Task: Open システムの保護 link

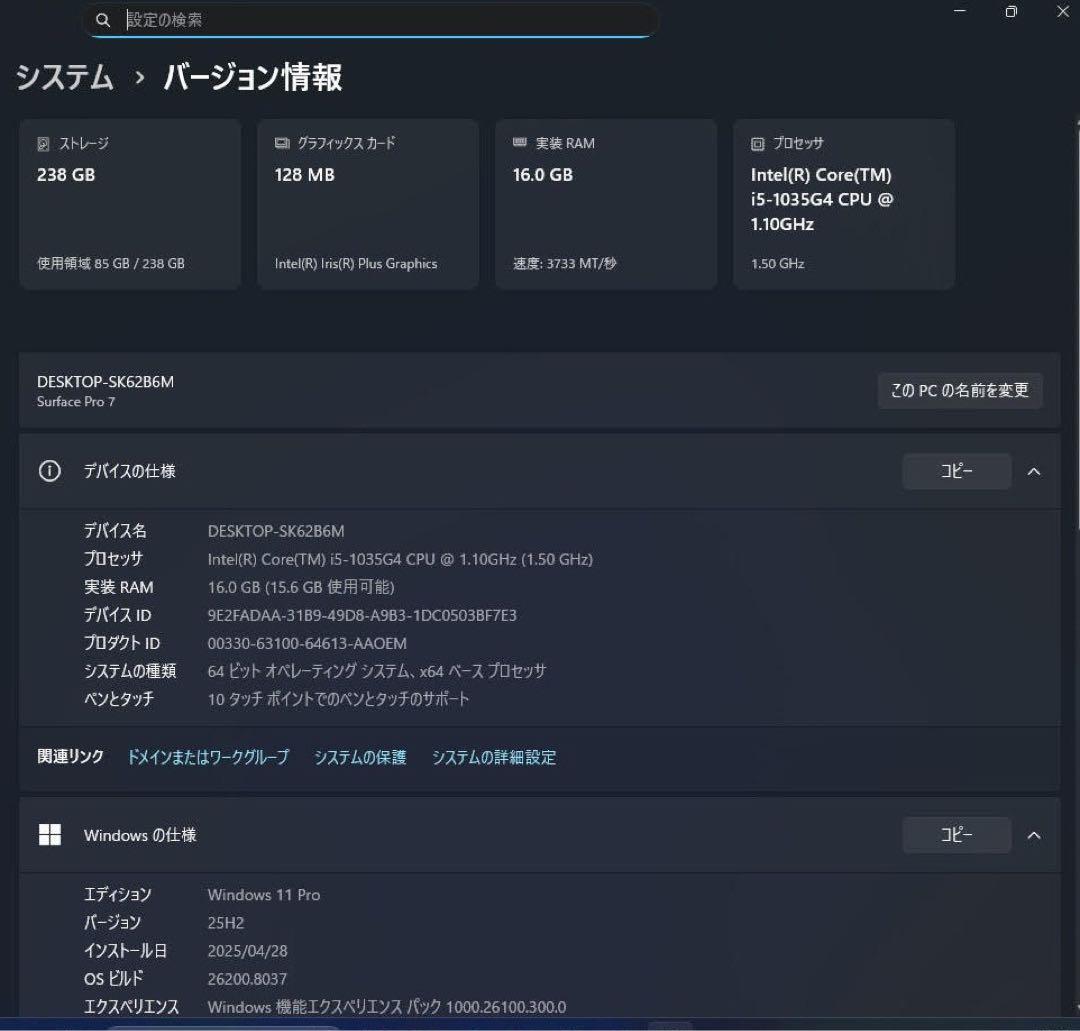Action: pos(360,757)
